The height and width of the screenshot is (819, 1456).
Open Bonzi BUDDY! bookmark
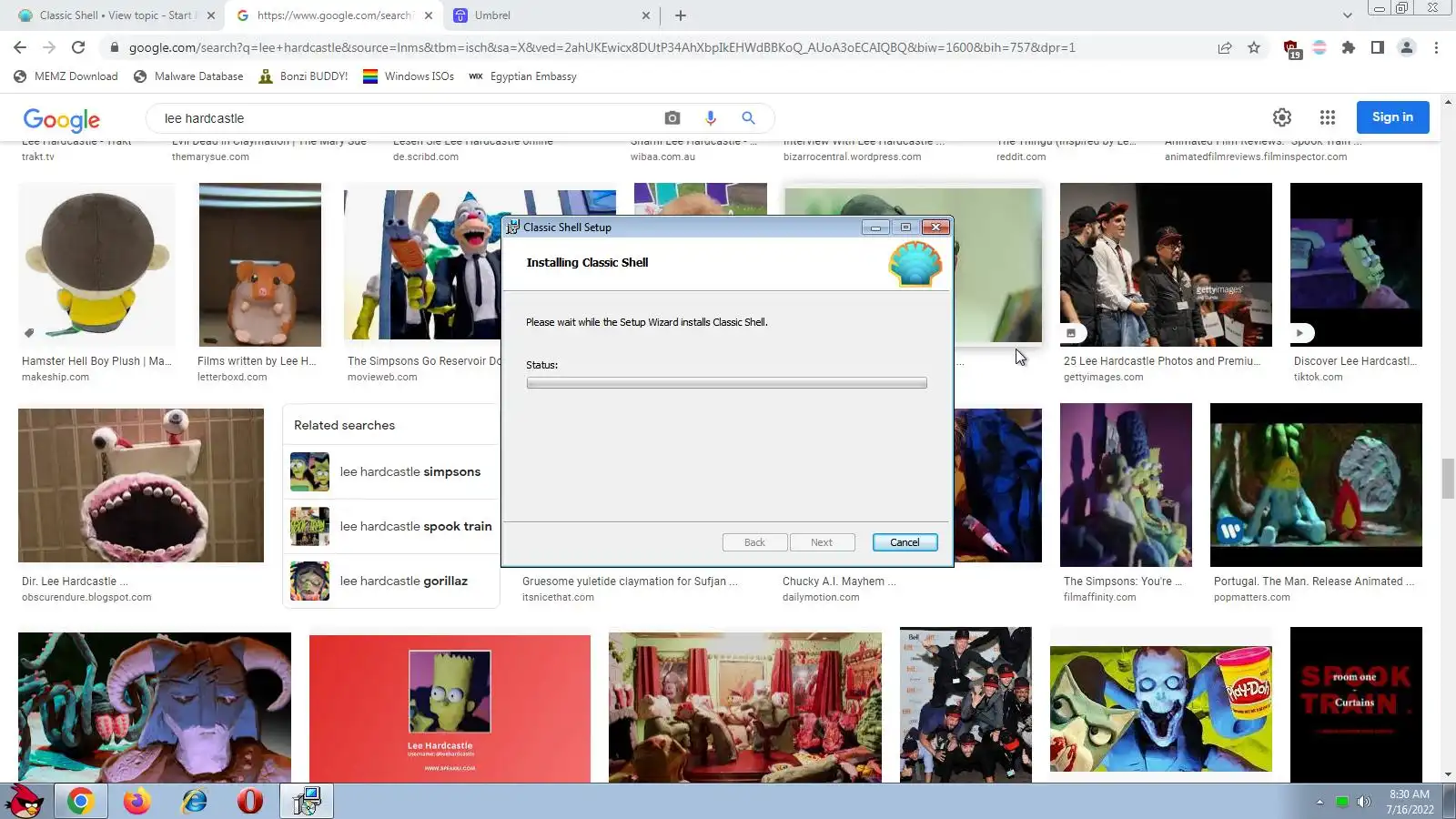tap(303, 76)
